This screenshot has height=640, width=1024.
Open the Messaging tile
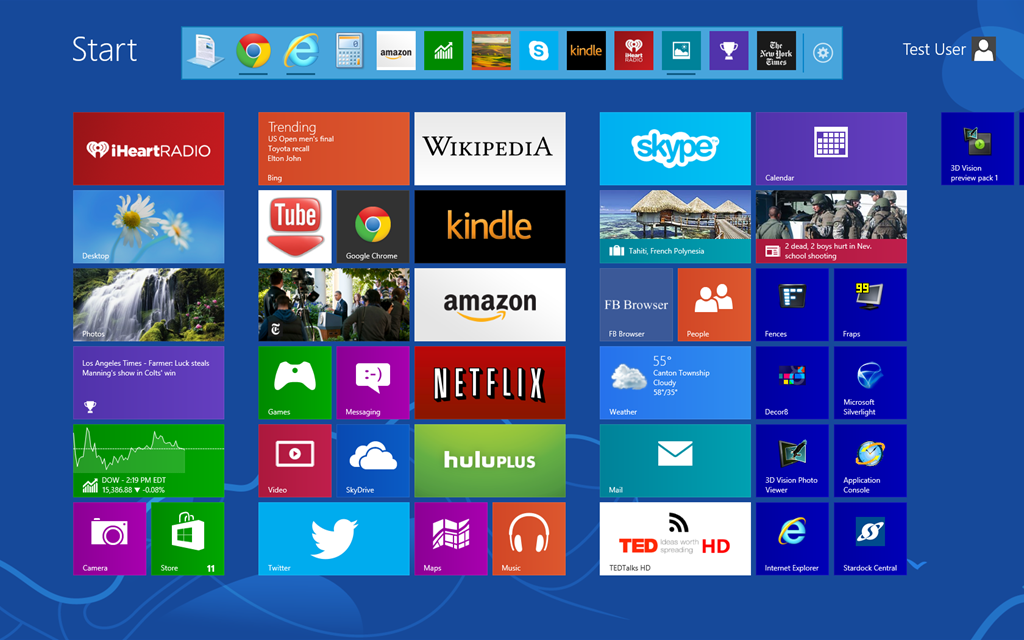373,383
